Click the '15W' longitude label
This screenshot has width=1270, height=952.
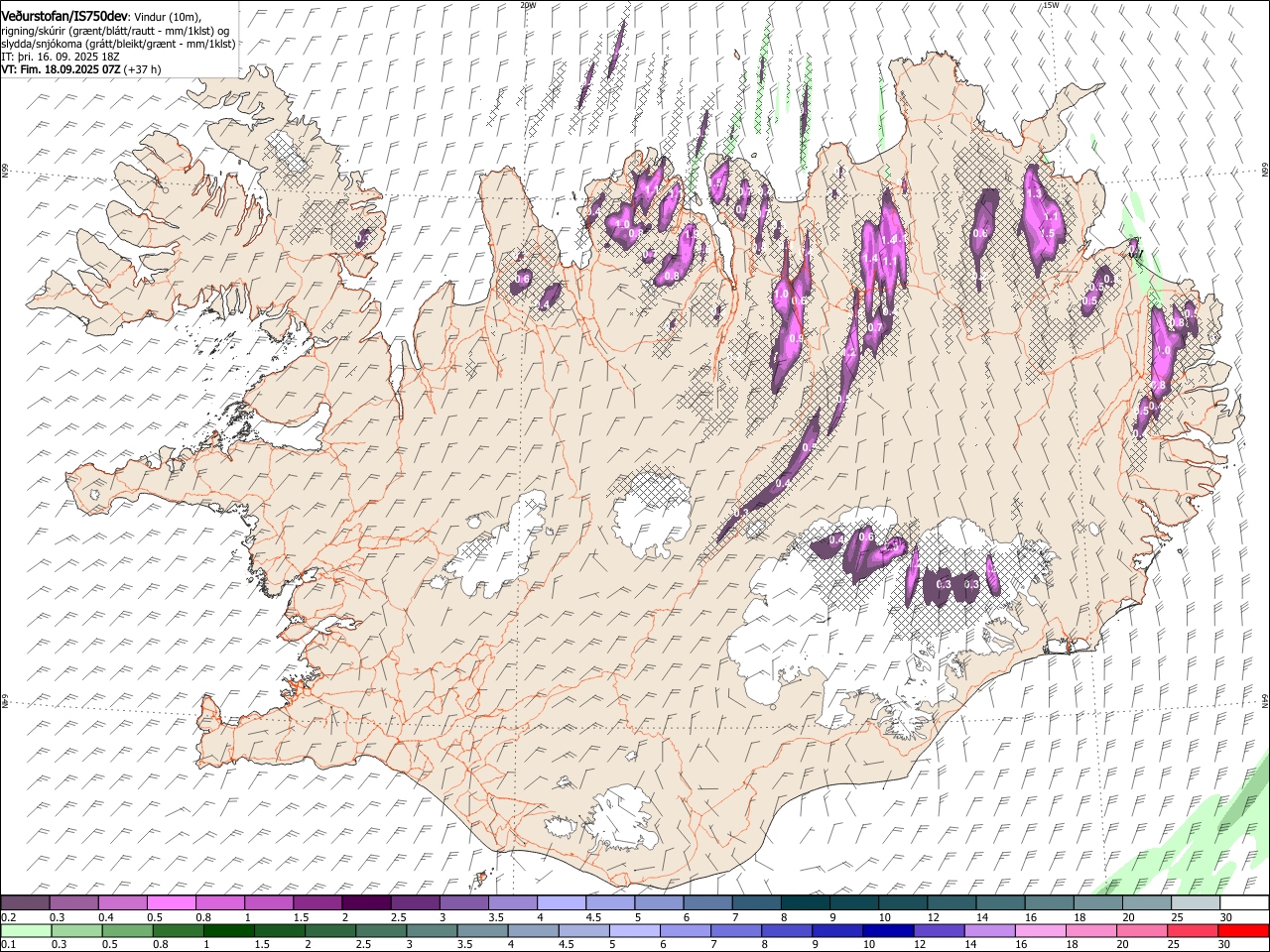(1051, 5)
